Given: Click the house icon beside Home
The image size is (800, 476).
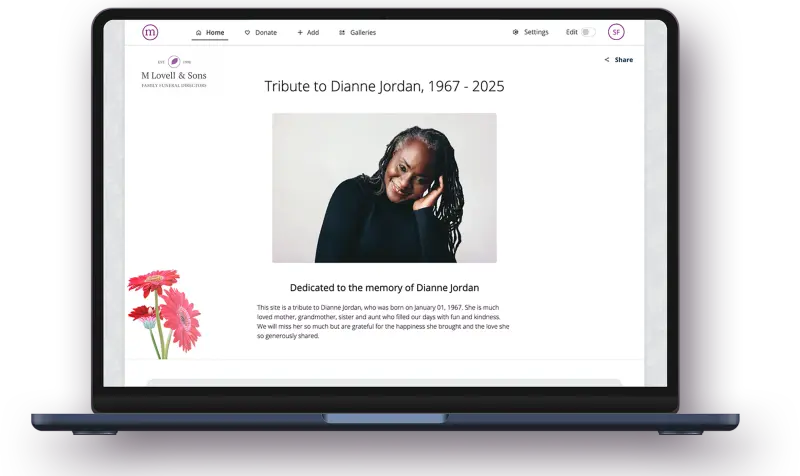Looking at the screenshot, I should [198, 32].
